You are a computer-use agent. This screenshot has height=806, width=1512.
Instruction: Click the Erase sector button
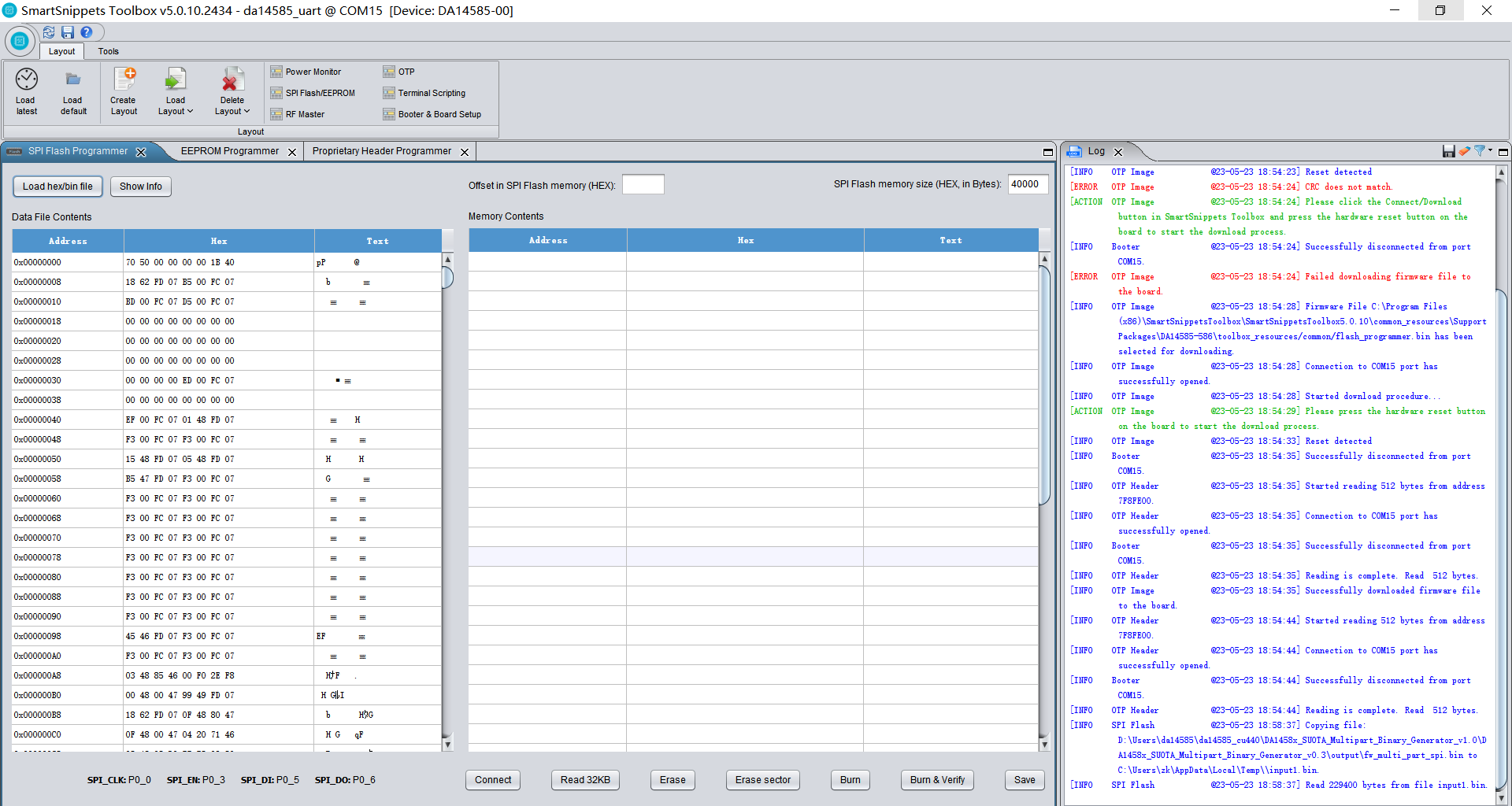point(763,780)
